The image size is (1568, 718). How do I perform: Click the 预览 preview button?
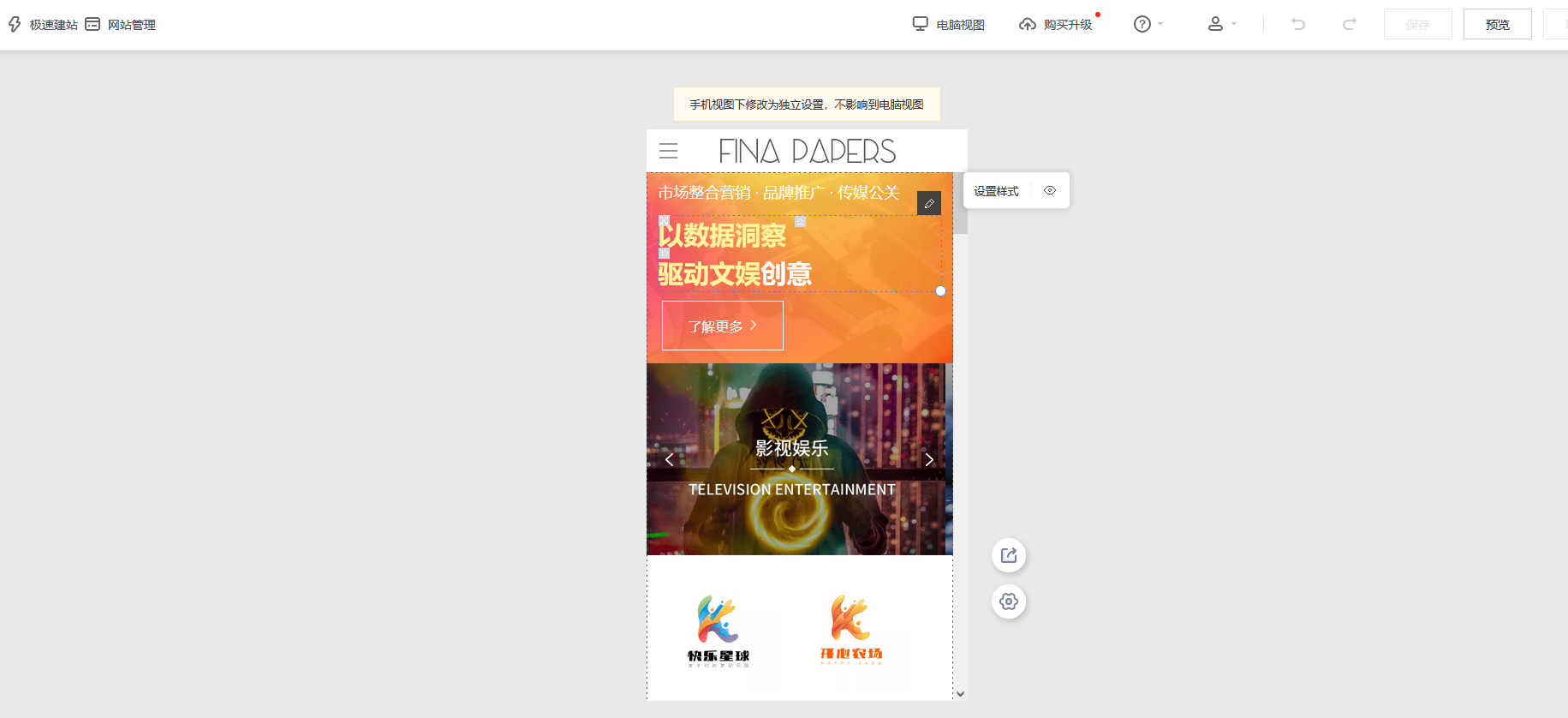coord(1497,24)
